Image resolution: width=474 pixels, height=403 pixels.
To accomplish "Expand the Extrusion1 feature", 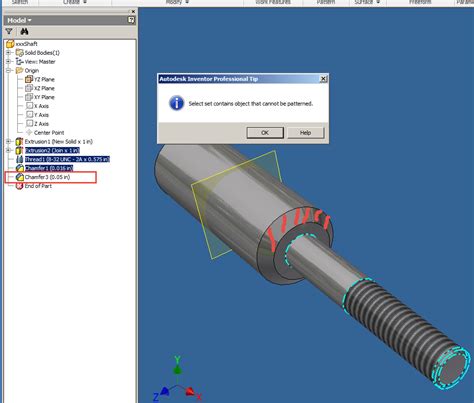I will 9,142.
